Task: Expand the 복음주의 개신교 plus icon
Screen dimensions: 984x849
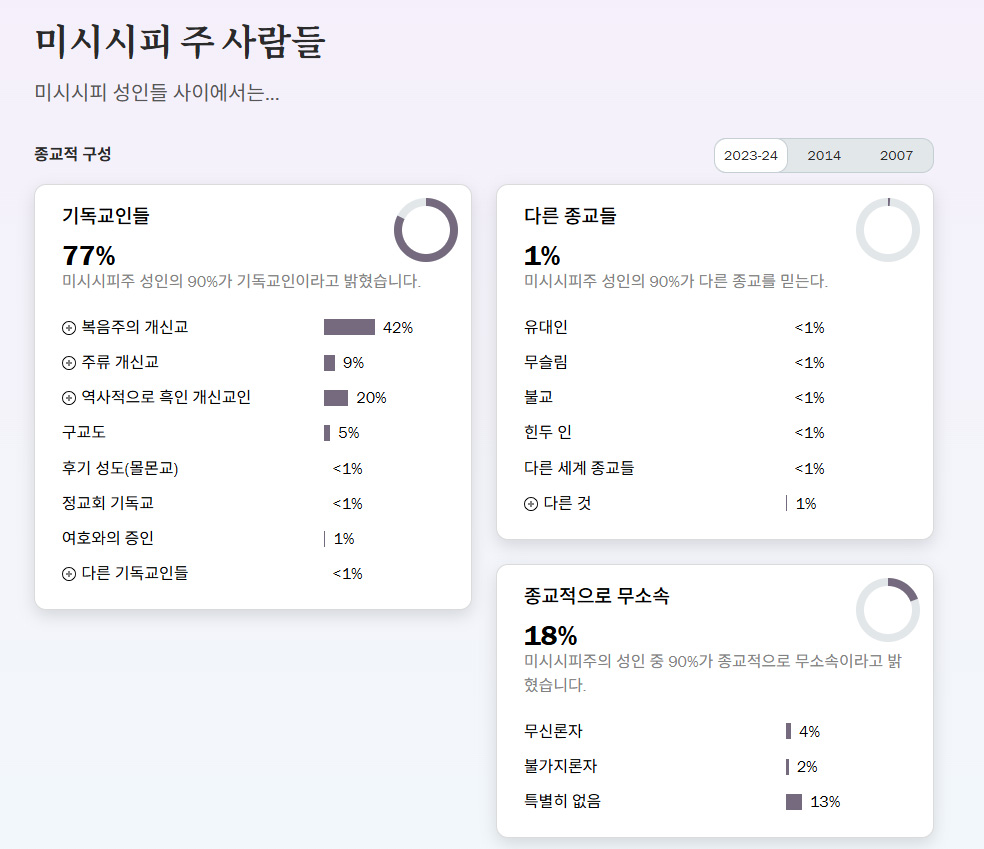Action: [69, 328]
